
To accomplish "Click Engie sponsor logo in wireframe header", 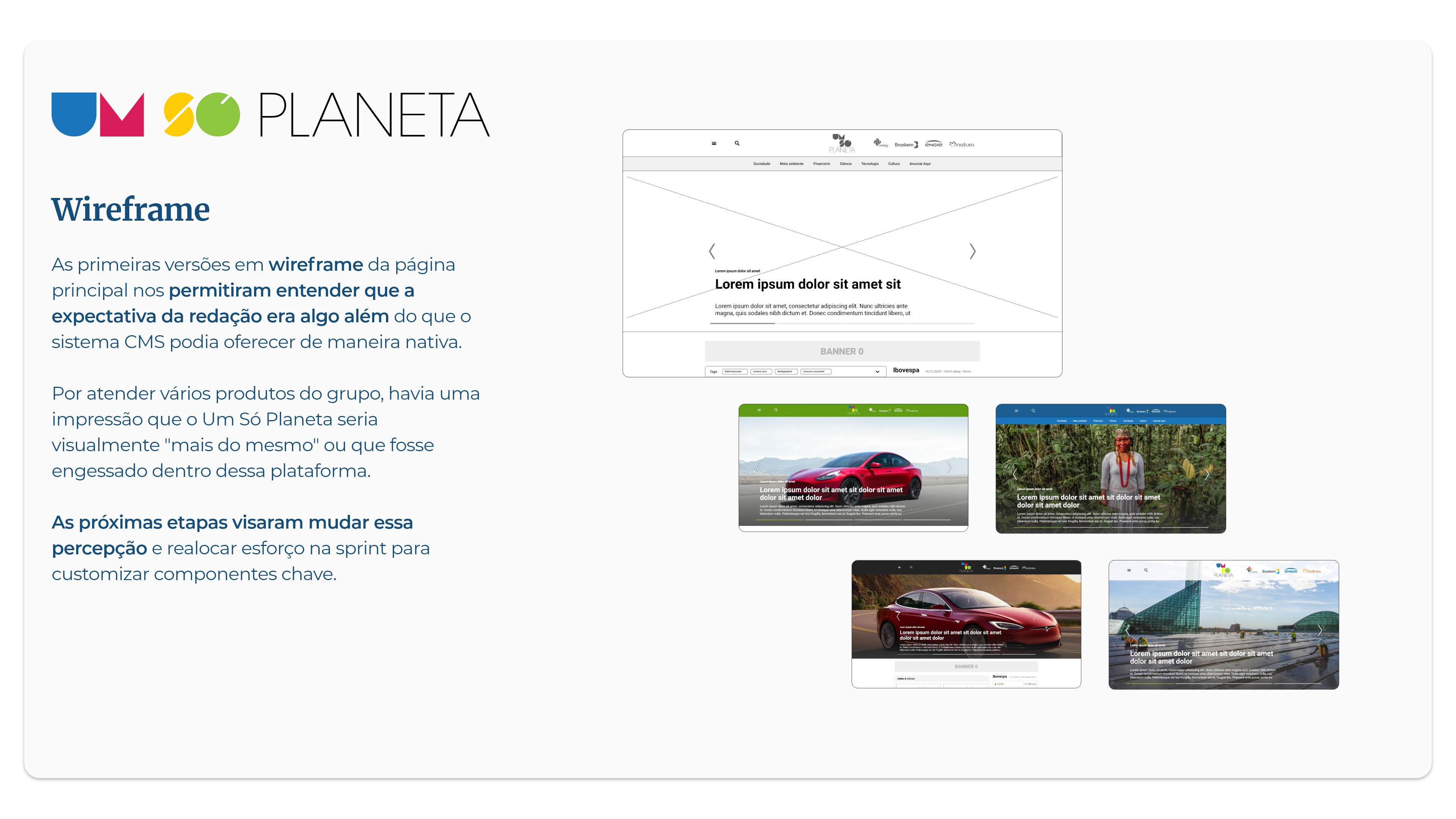I will (934, 145).
